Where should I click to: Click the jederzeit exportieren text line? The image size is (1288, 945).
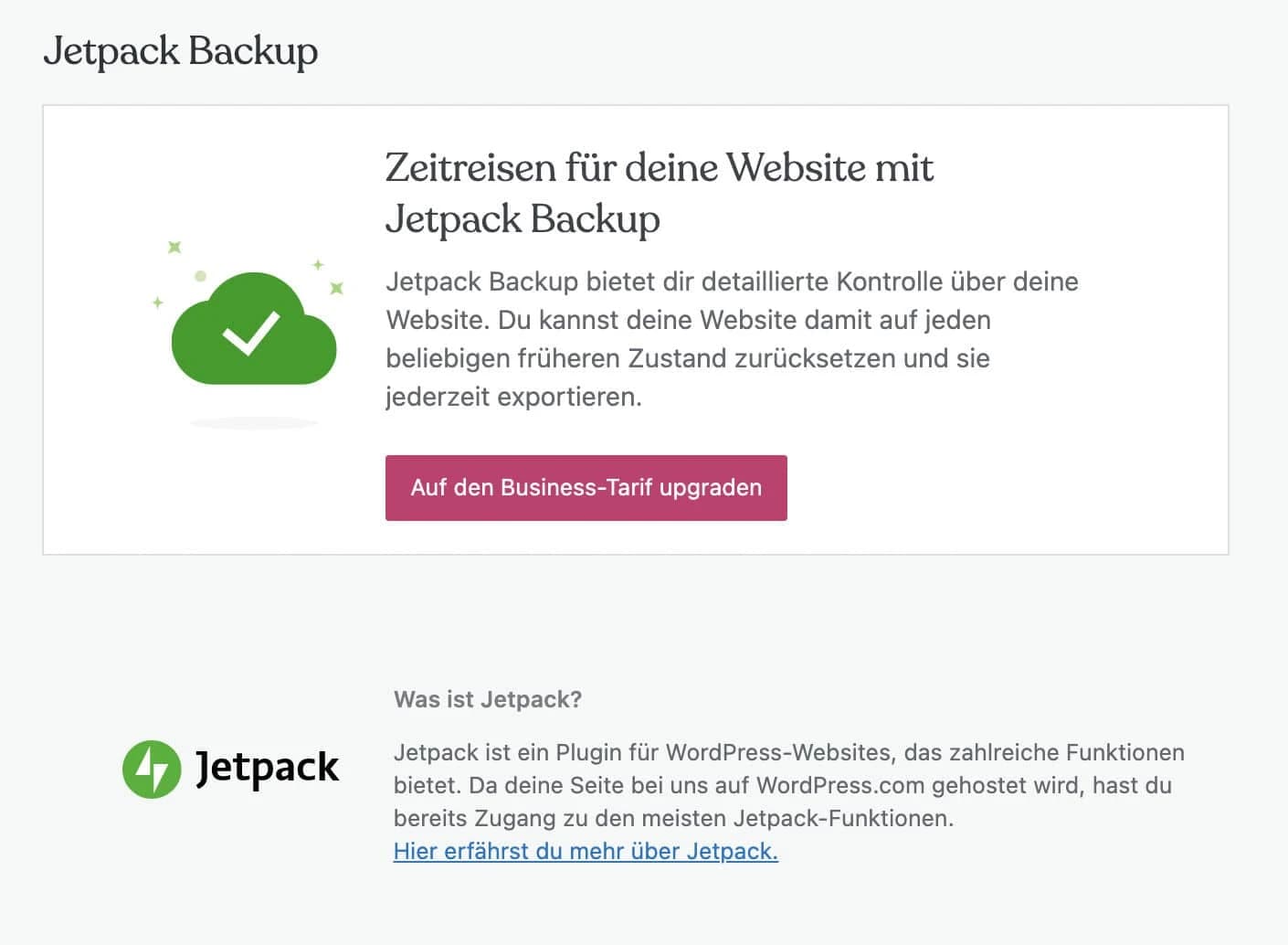click(514, 397)
